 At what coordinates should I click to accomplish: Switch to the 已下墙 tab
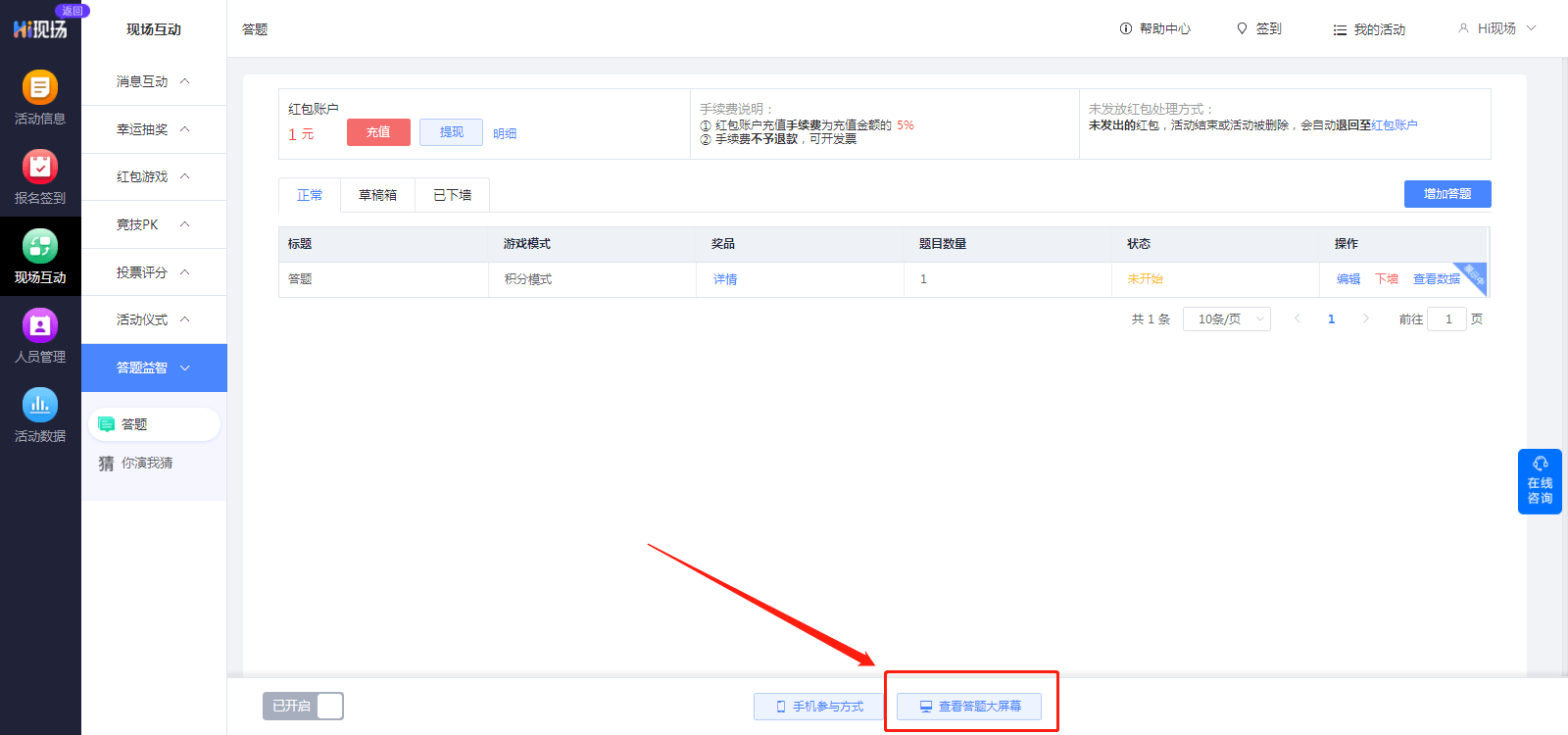click(452, 195)
